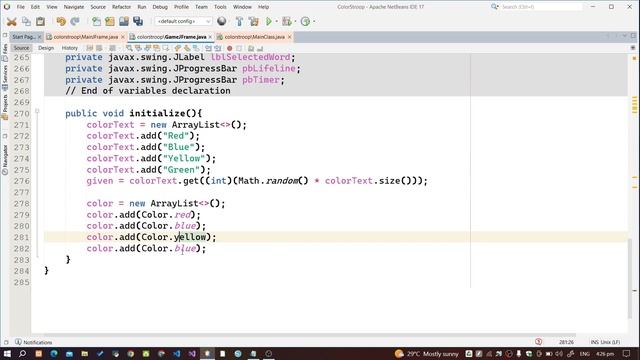Click the New File icon
The height and width of the screenshot is (360, 640).
click(96, 21)
